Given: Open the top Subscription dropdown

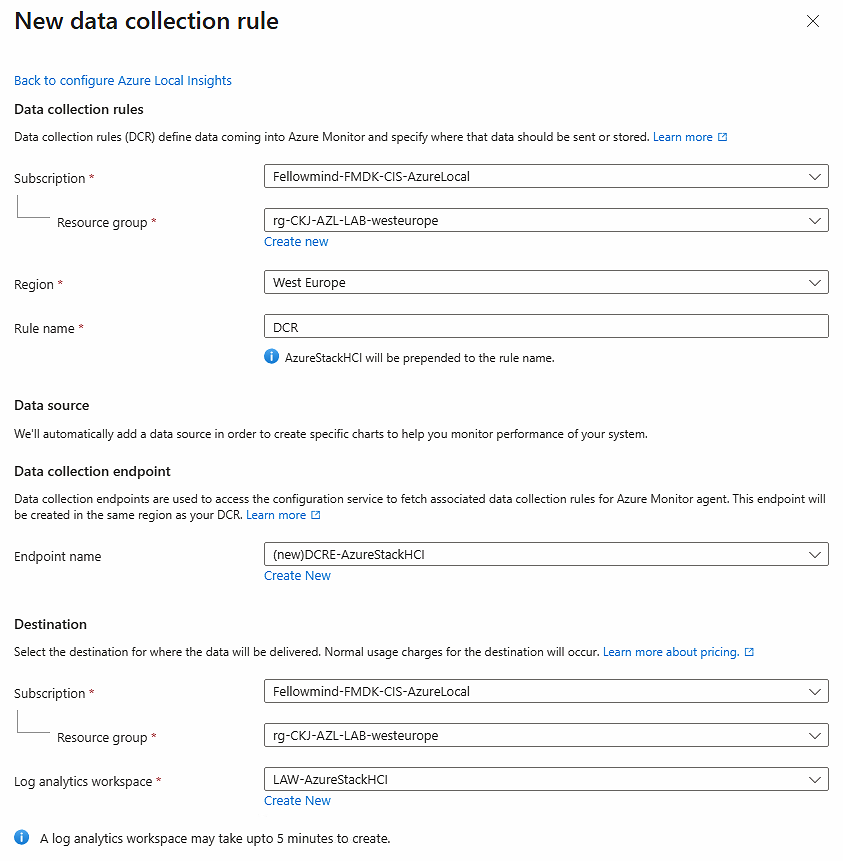Looking at the screenshot, I should click(x=545, y=177).
